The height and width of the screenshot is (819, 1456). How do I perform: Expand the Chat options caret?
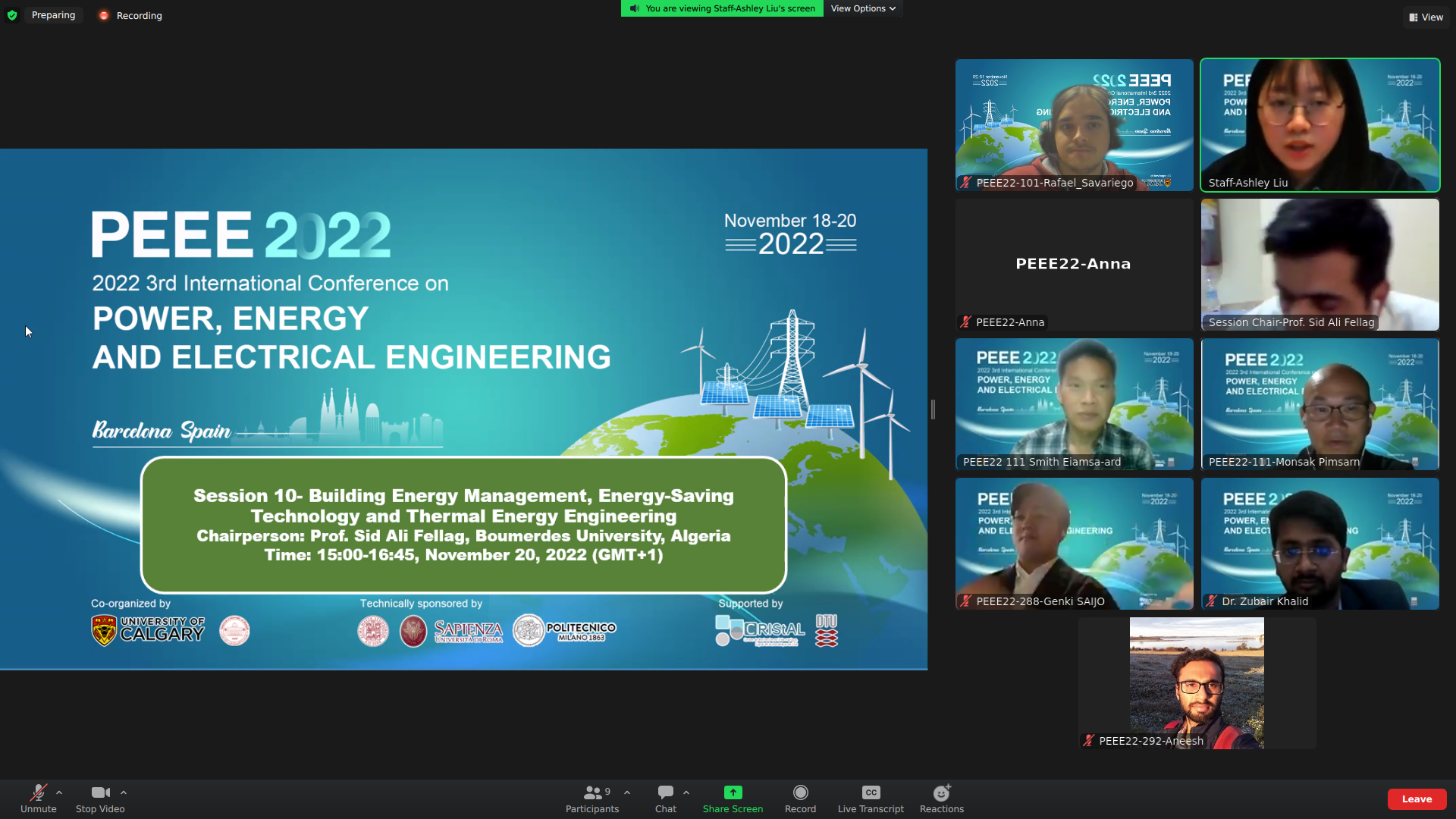pyautogui.click(x=686, y=792)
